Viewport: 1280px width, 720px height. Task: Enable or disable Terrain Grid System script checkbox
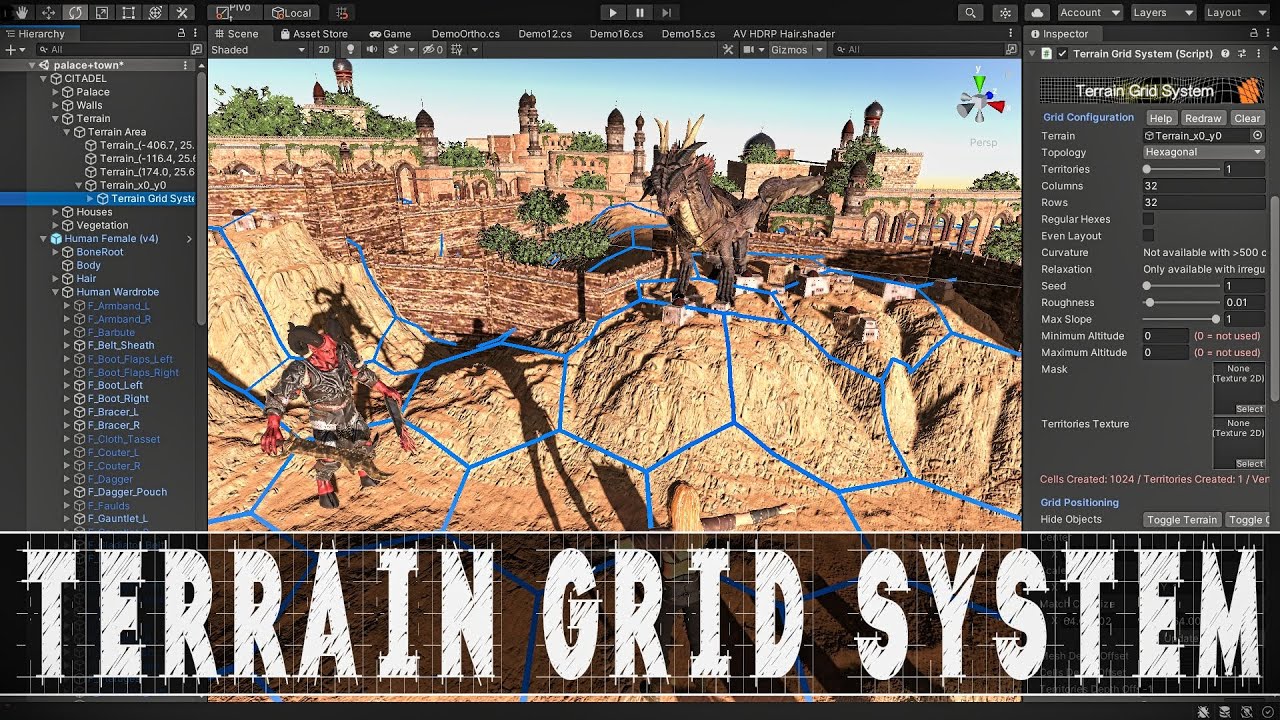1062,54
